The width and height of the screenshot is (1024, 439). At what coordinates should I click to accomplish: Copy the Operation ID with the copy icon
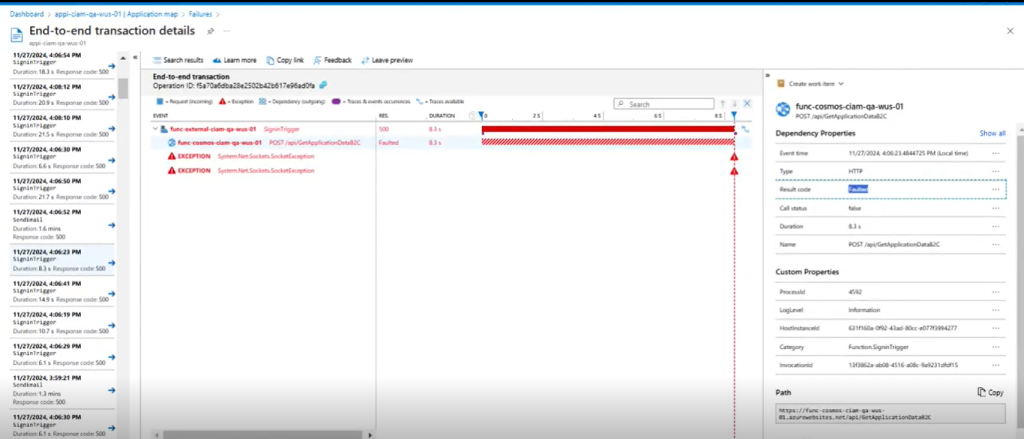[x=323, y=85]
